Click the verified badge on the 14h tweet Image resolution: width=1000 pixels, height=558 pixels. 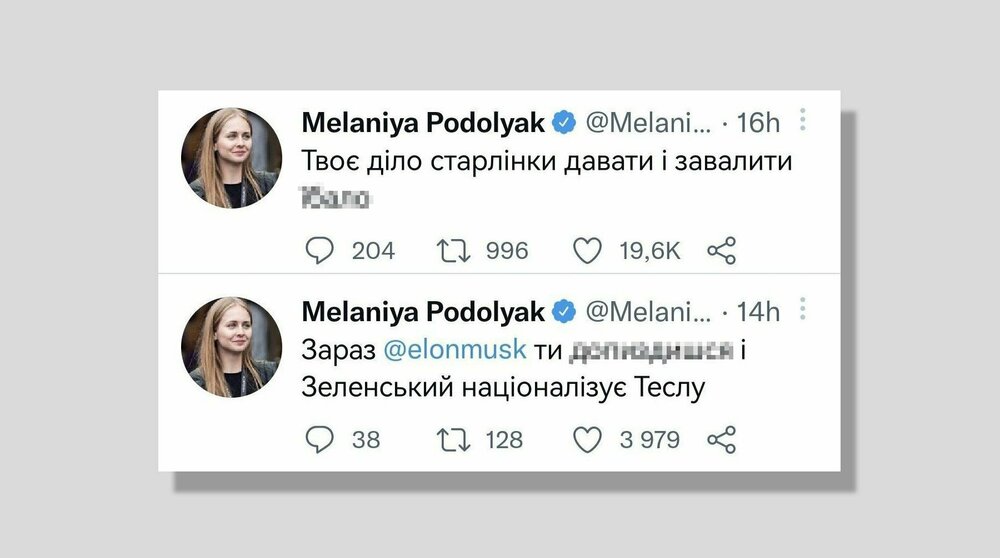point(564,312)
